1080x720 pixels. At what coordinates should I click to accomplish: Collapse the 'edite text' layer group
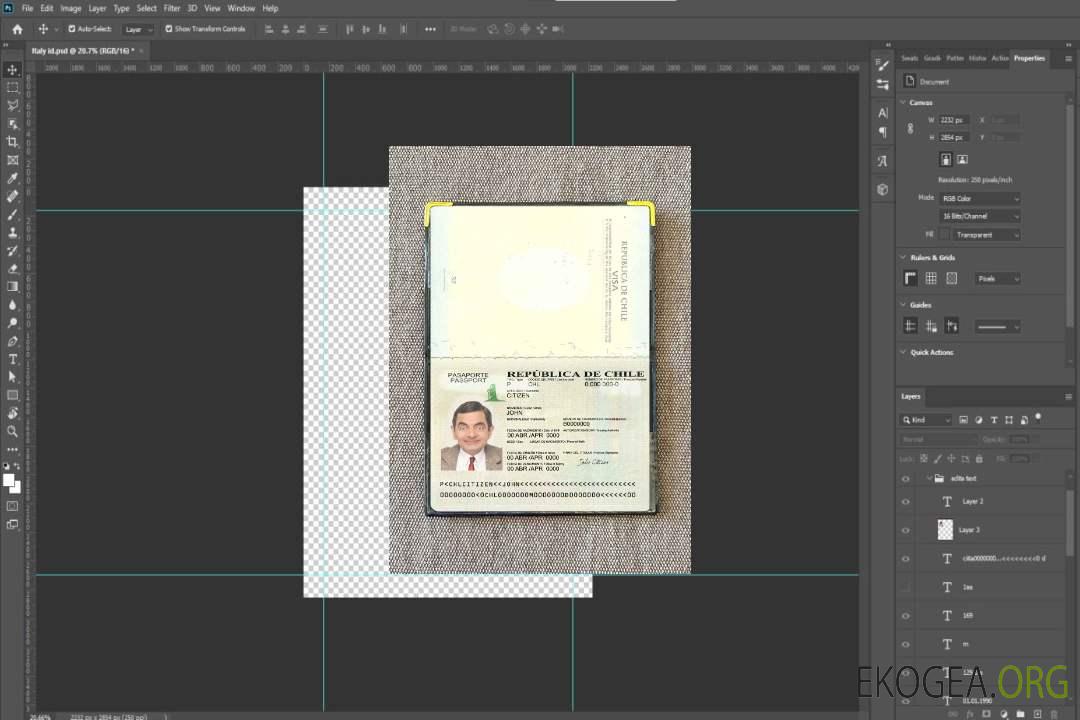click(x=928, y=478)
